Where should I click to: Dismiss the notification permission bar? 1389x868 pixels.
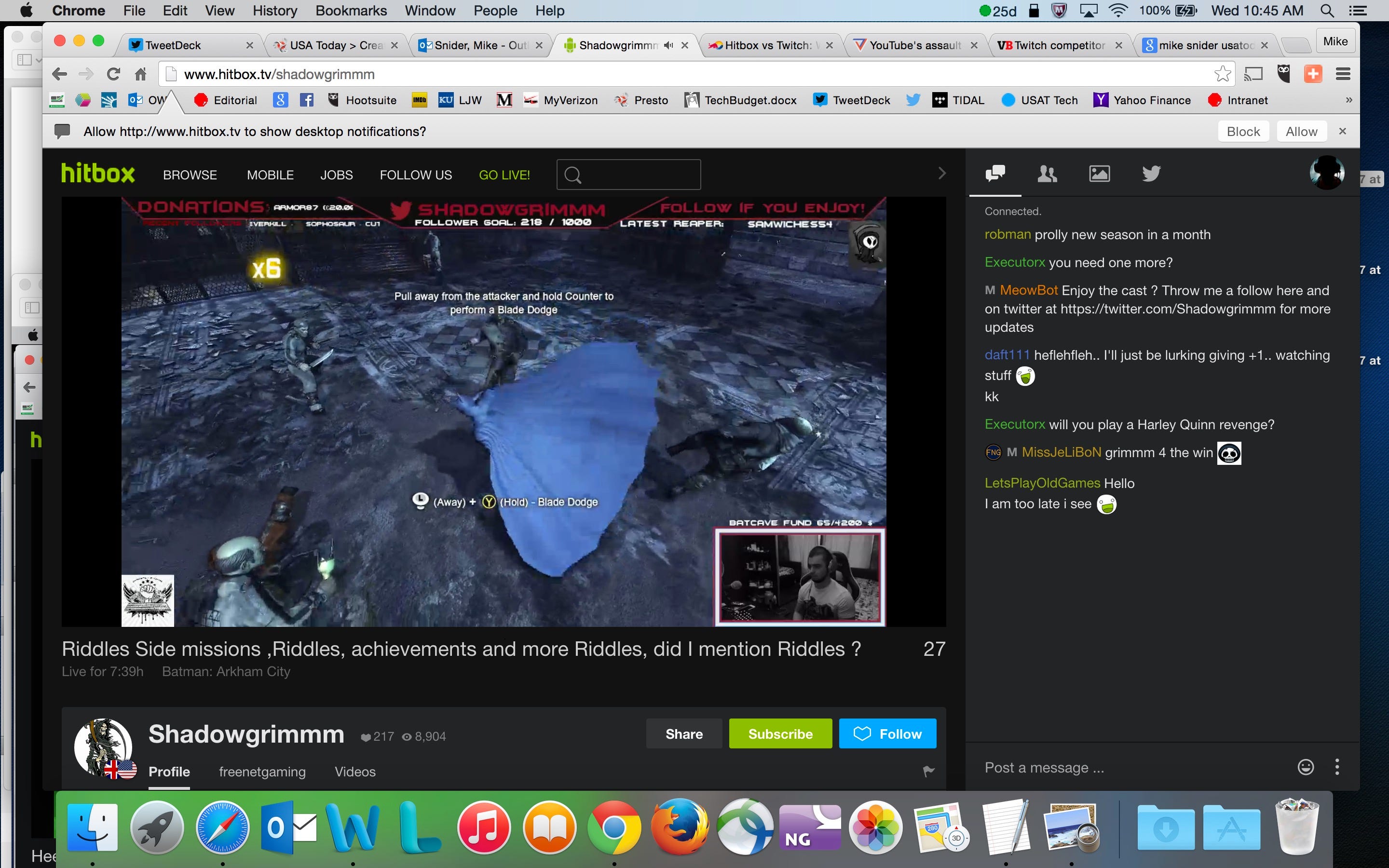[1343, 132]
